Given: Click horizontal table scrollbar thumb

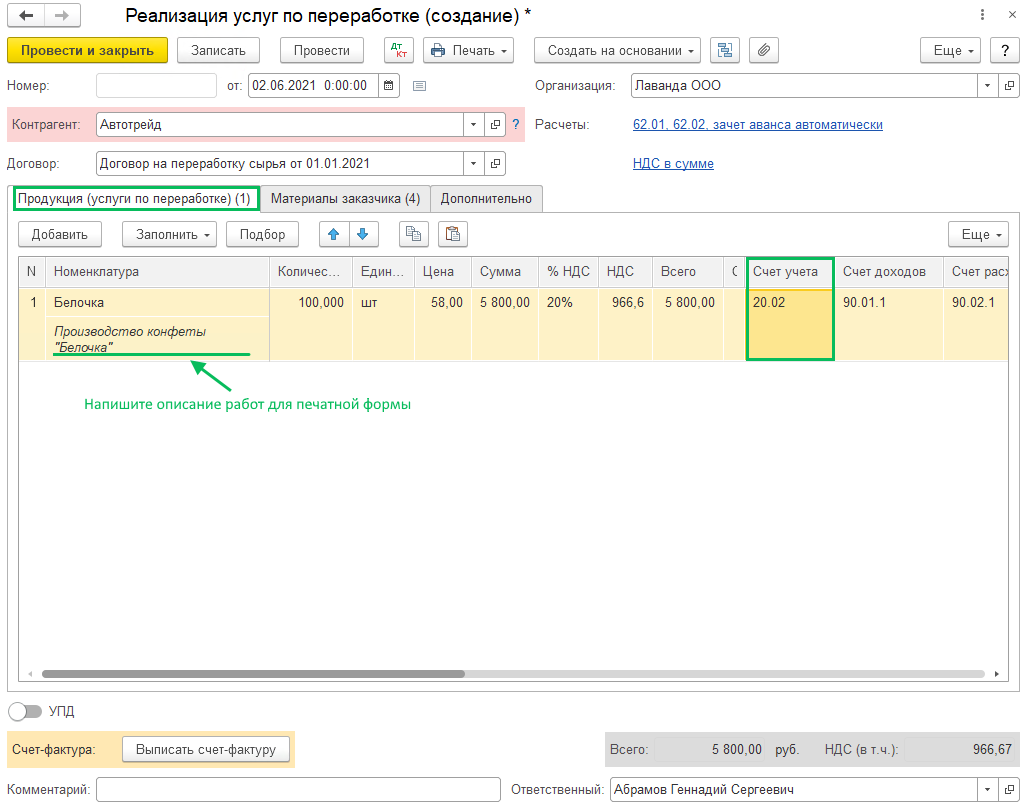Looking at the screenshot, I should click(x=253, y=673).
